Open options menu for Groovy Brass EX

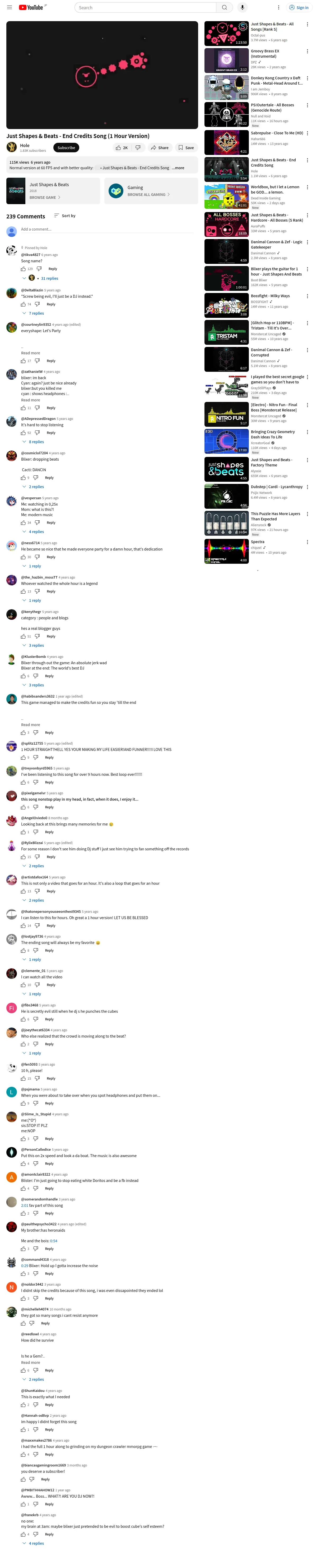307,51
